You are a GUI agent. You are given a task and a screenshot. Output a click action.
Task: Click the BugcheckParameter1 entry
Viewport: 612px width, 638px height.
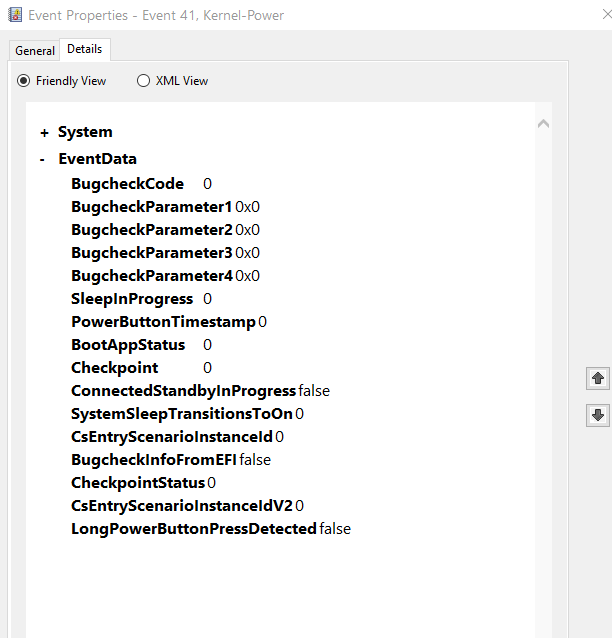click(x=151, y=207)
